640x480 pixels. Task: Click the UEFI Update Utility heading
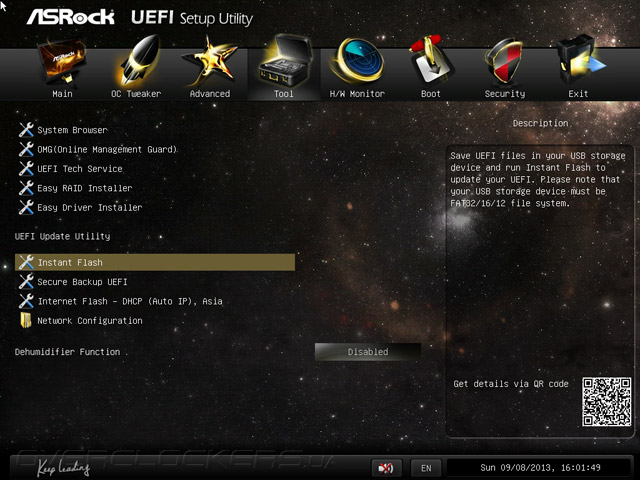point(62,236)
